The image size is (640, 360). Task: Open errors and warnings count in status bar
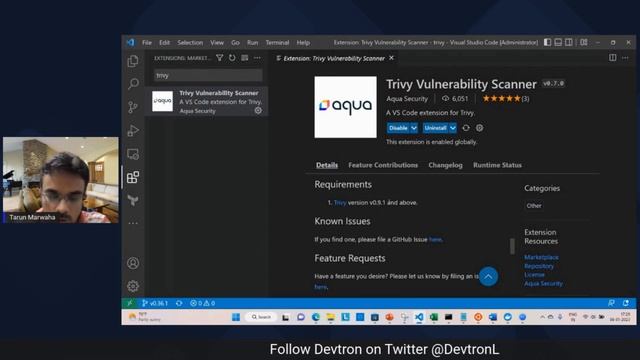(202, 303)
